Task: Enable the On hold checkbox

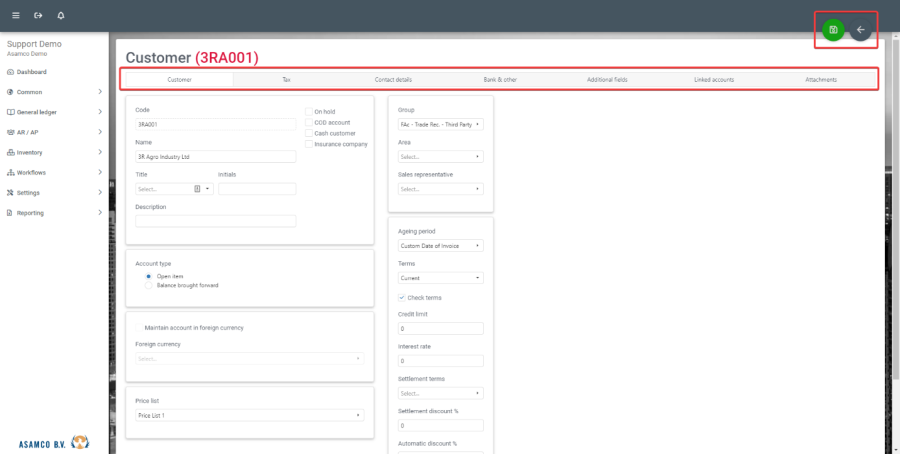Action: click(309, 111)
